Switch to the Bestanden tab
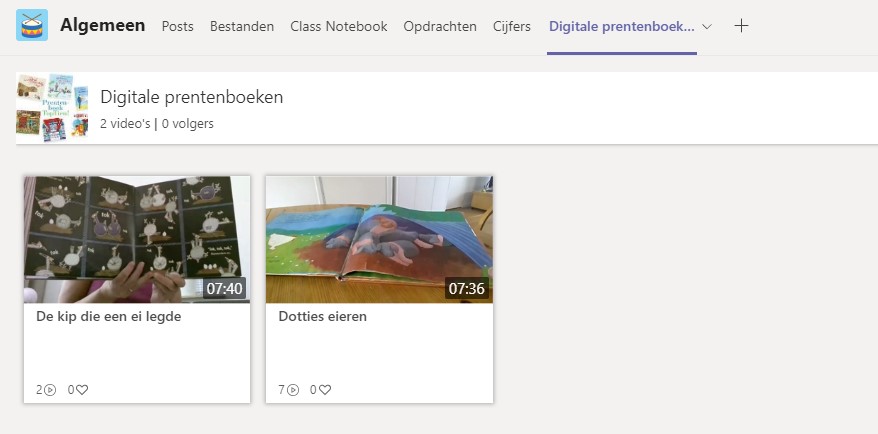 tap(242, 26)
